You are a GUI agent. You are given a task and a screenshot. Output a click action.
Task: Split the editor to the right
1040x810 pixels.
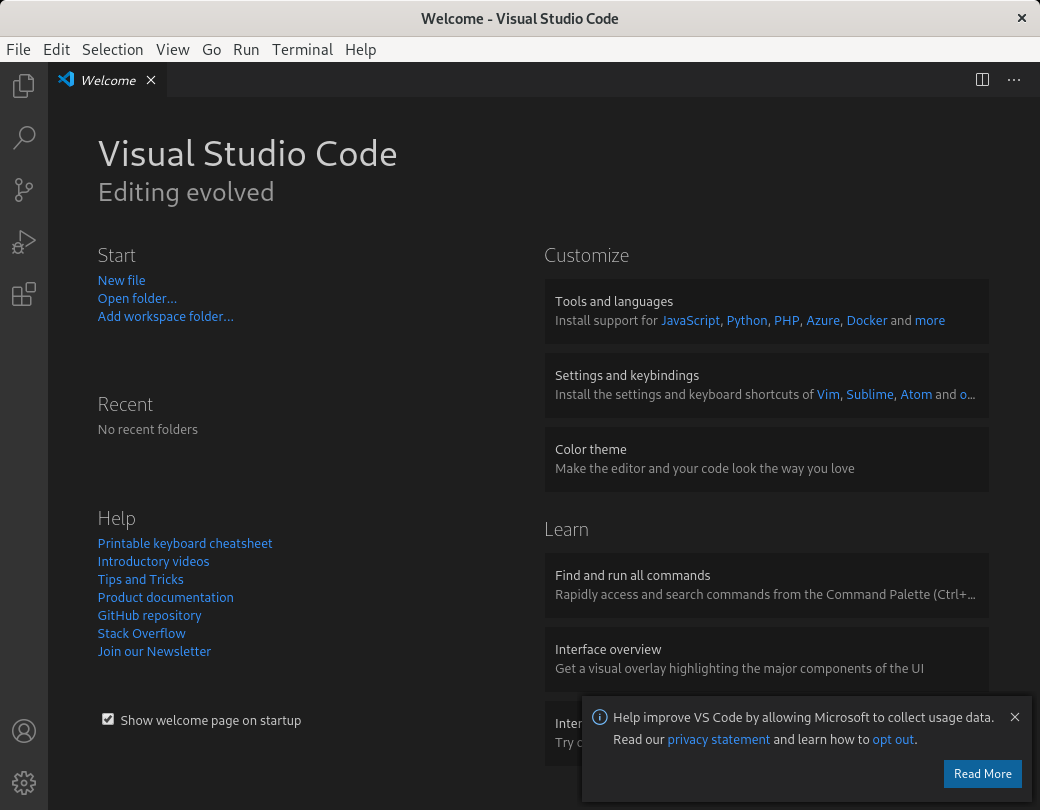coord(982,80)
